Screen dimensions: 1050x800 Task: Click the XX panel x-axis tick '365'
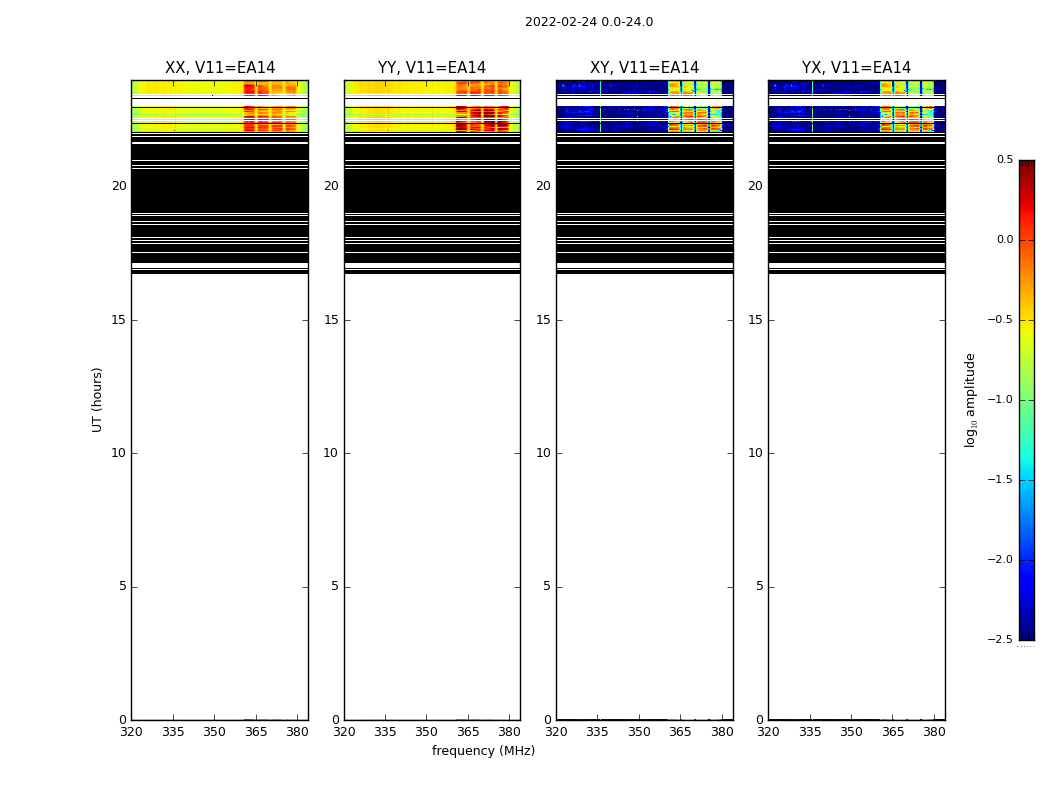(256, 732)
